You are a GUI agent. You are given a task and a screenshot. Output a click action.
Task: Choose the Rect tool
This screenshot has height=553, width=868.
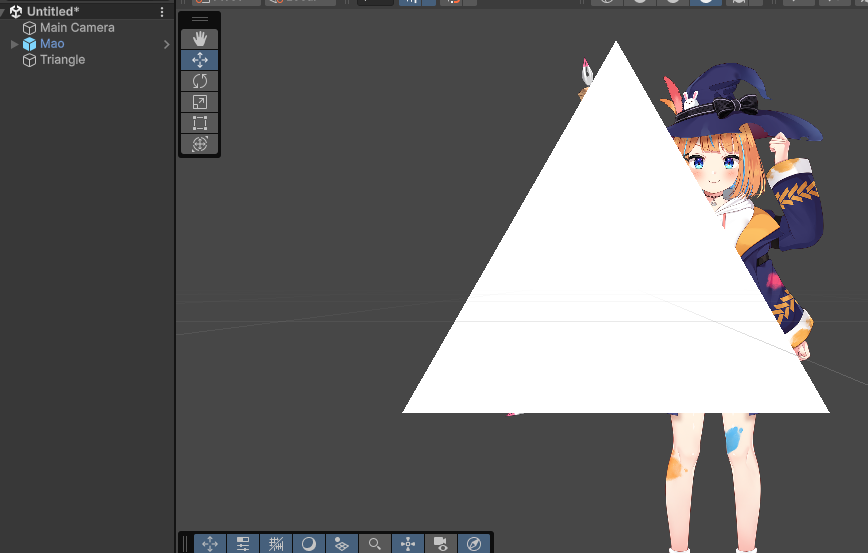point(199,123)
